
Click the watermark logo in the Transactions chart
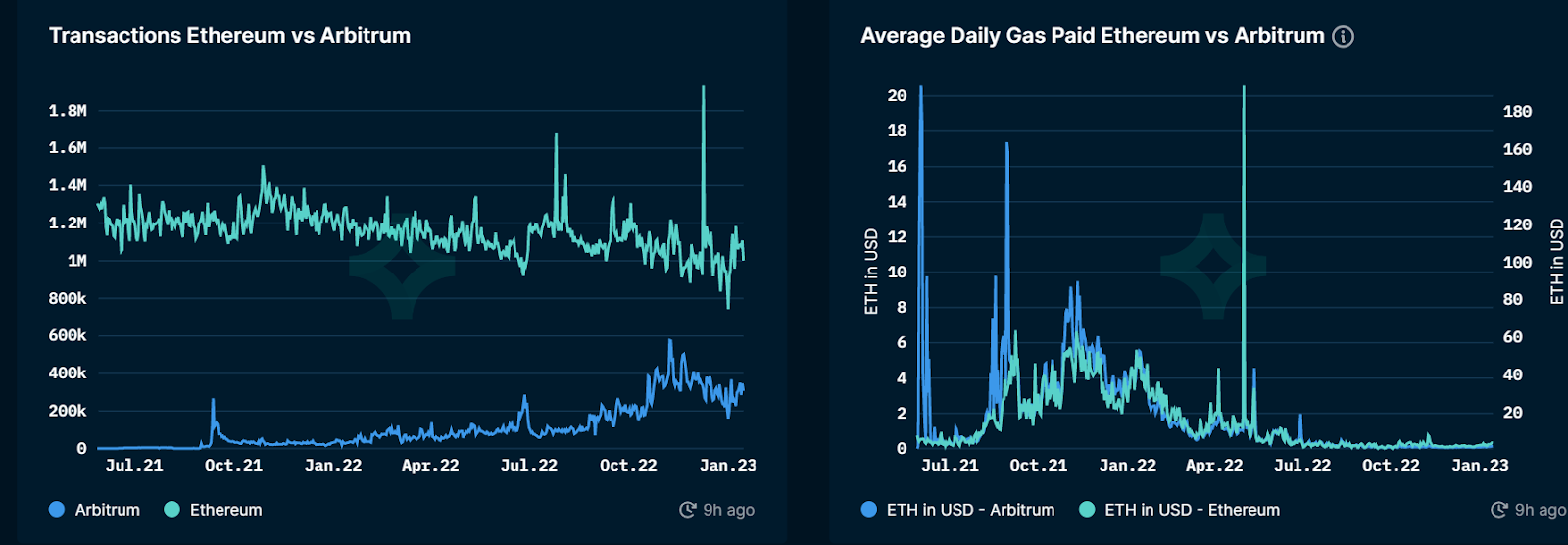point(402,266)
